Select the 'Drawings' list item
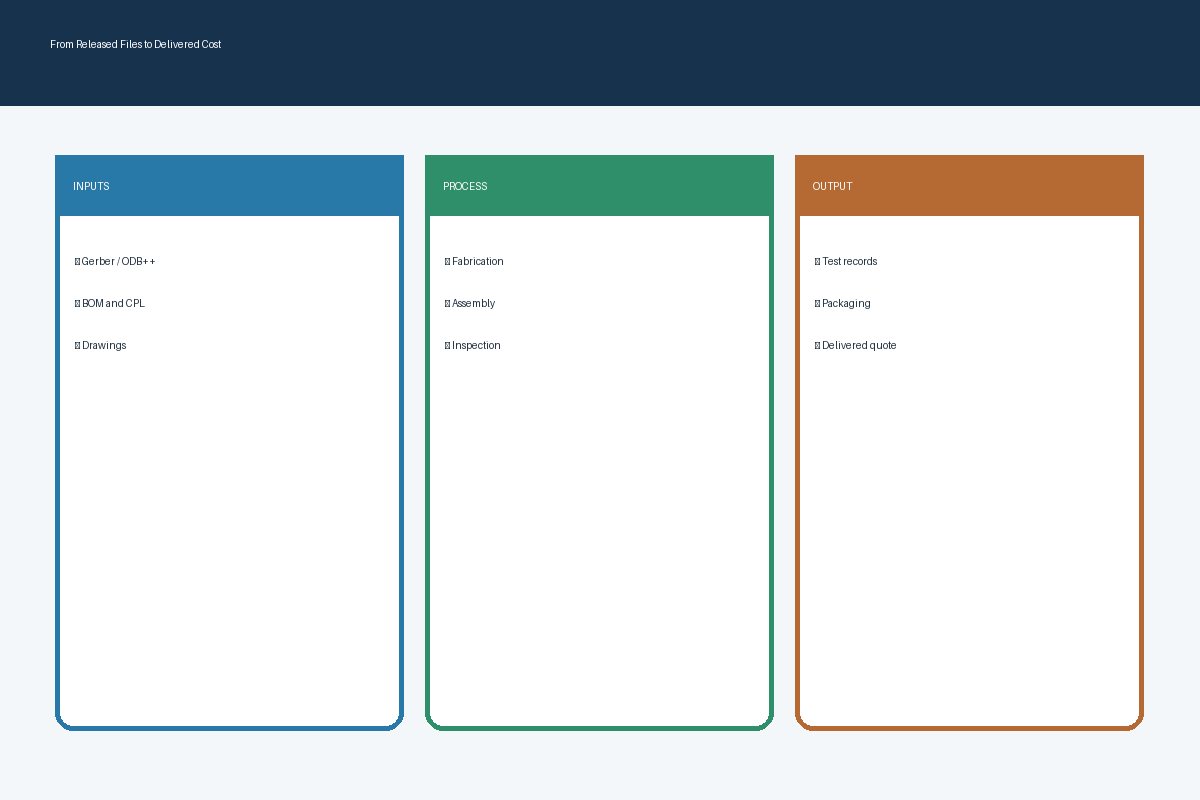Screen dimensions: 1200x800 [x=100, y=345]
